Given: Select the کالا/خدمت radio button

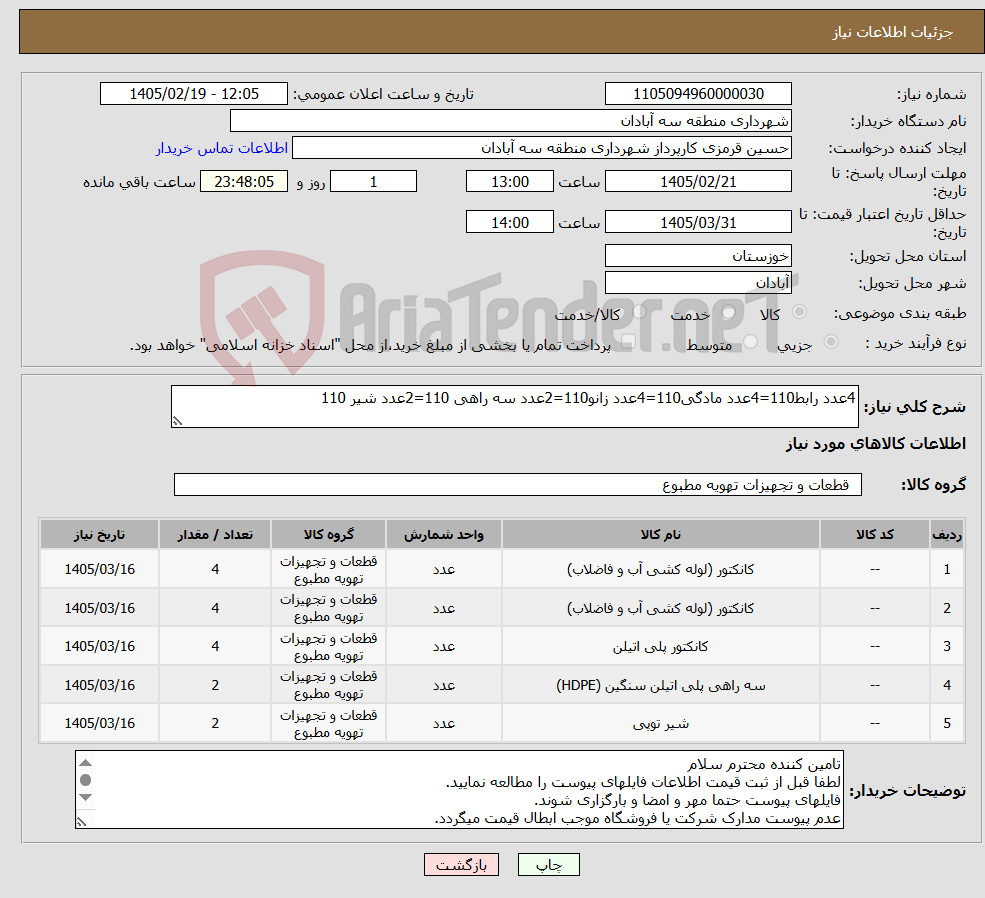Looking at the screenshot, I should [x=639, y=312].
